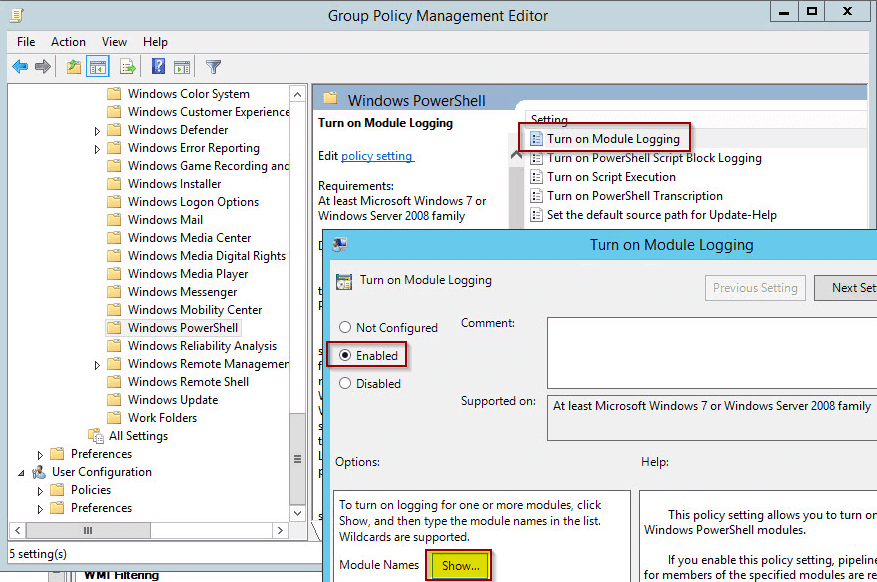Expand the Windows Error Reporting node
This screenshot has height=582, width=877.
coord(97,149)
